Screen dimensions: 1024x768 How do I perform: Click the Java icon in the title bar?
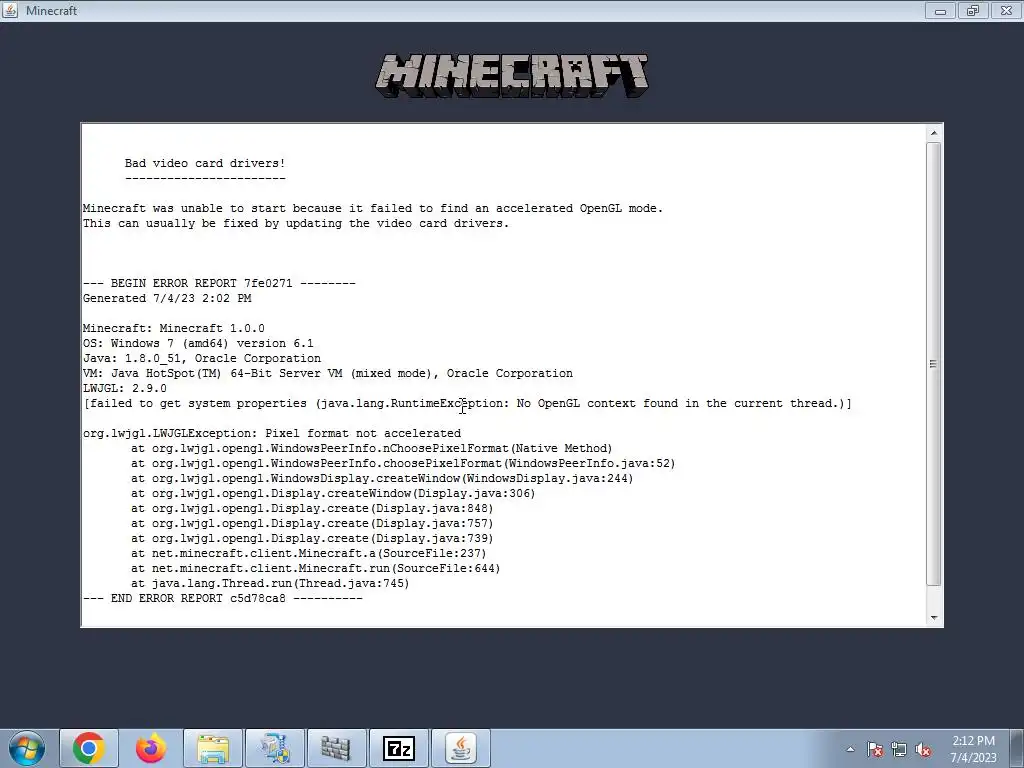point(10,10)
